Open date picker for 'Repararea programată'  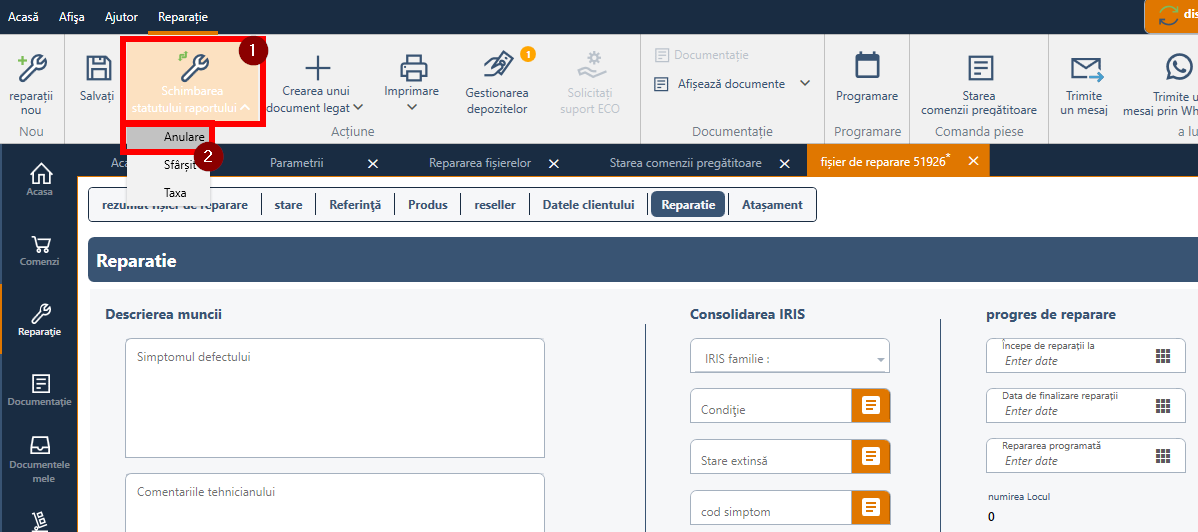coord(1163,456)
